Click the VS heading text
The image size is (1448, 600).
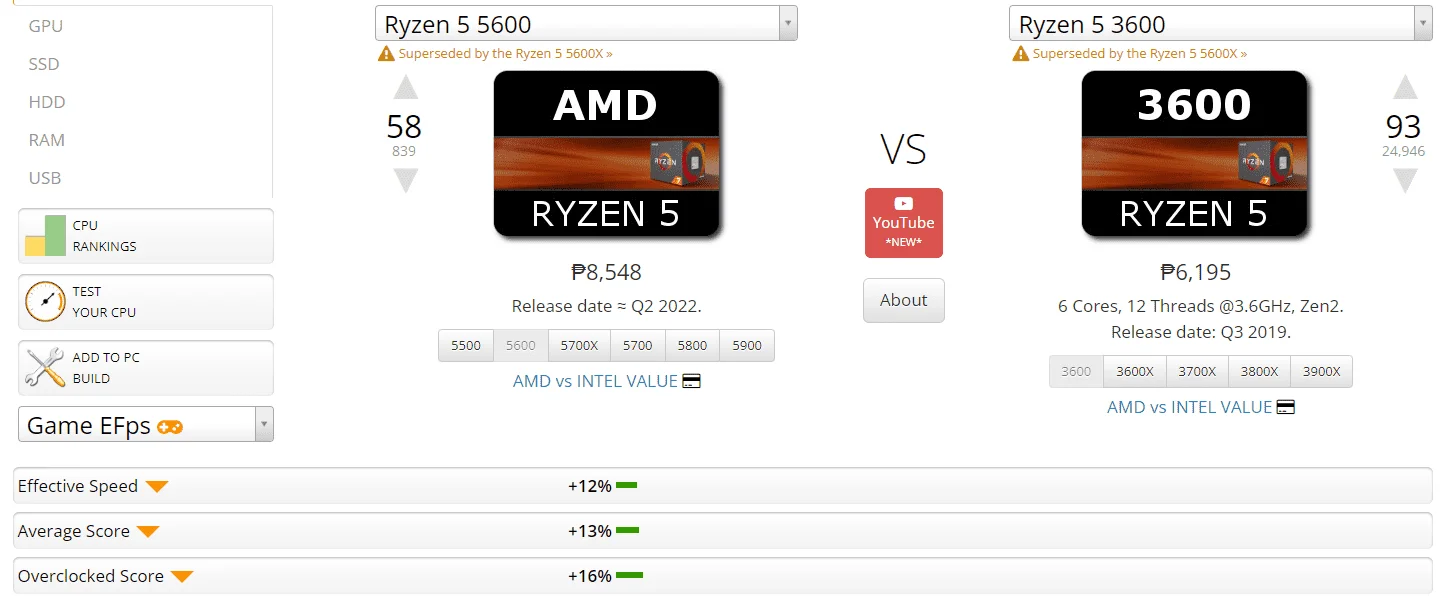click(x=903, y=149)
